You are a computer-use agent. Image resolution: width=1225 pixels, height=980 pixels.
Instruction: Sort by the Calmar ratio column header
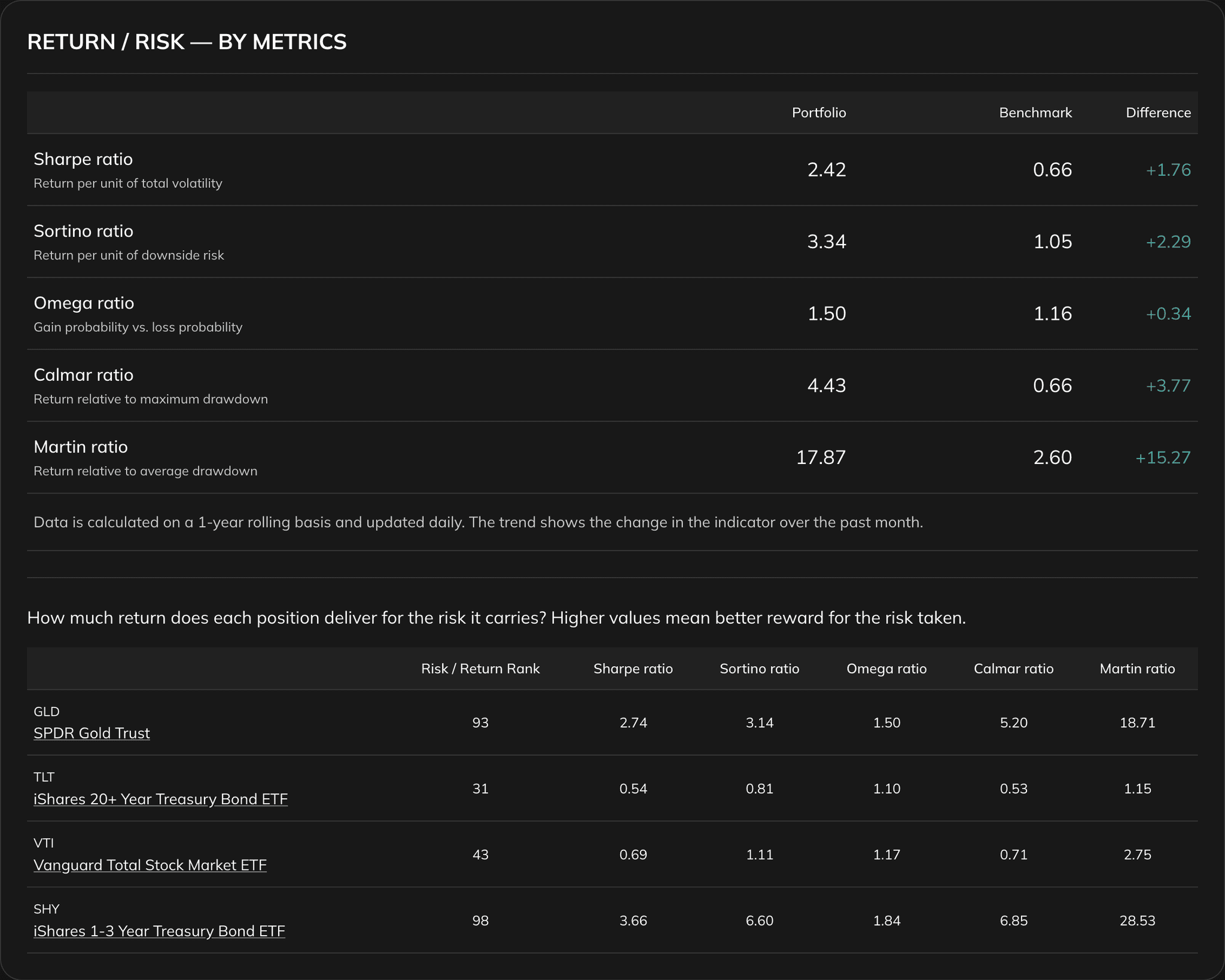coord(1013,668)
